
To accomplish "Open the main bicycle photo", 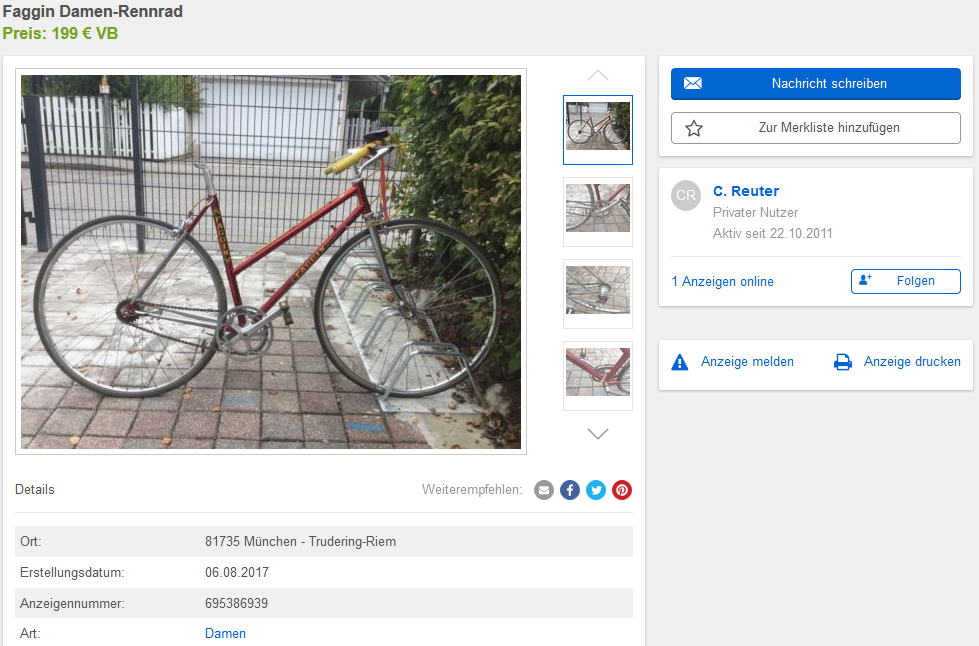I will tap(271, 262).
